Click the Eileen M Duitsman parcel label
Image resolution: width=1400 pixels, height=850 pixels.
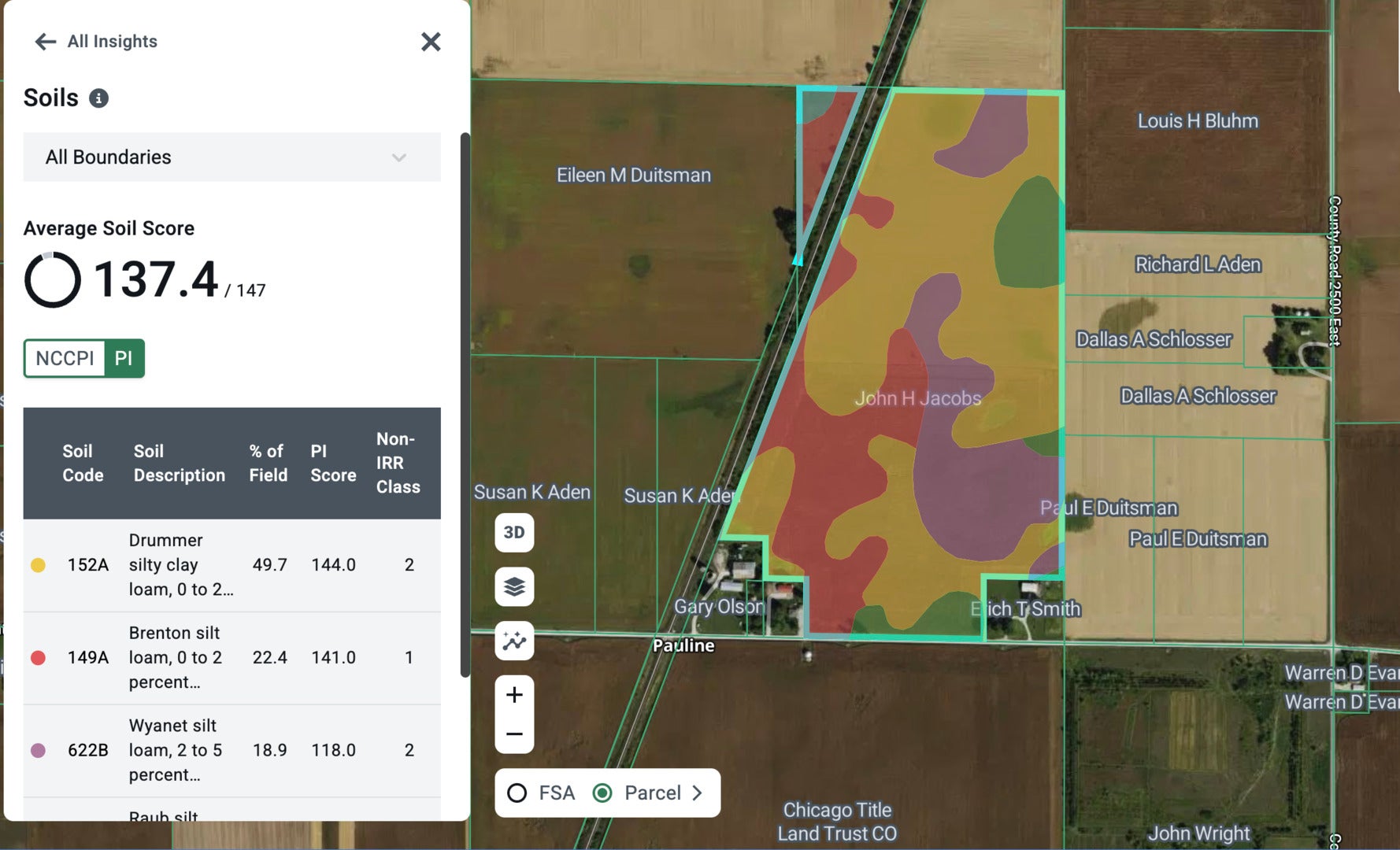coord(634,176)
